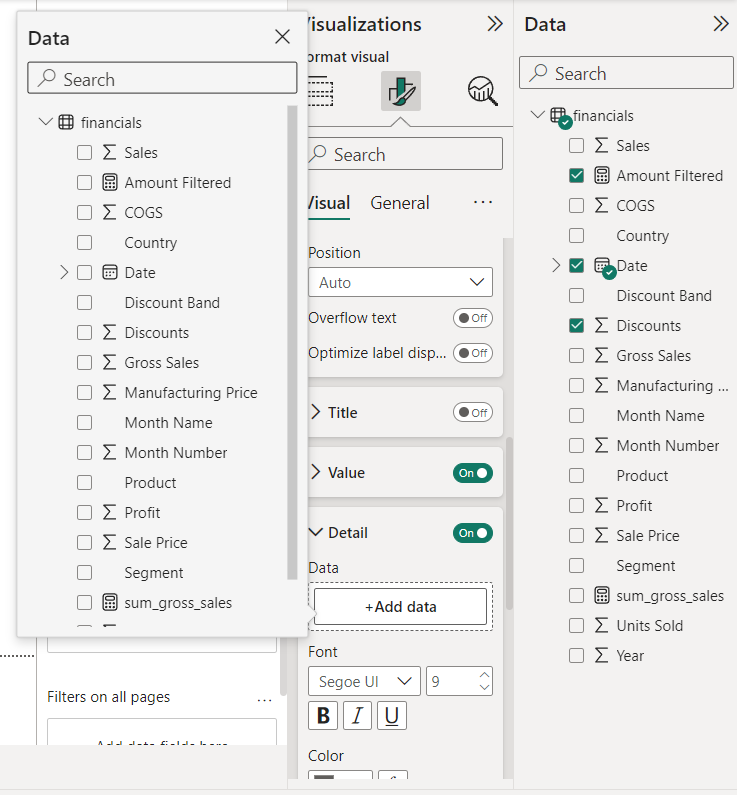Turn off the Value toggle
The width and height of the screenshot is (737, 795).
pyautogui.click(x=473, y=473)
